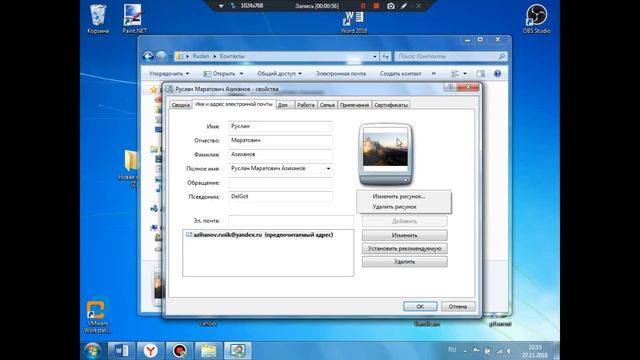Click the contact photo thumbnail
The height and width of the screenshot is (360, 640).
click(385, 148)
